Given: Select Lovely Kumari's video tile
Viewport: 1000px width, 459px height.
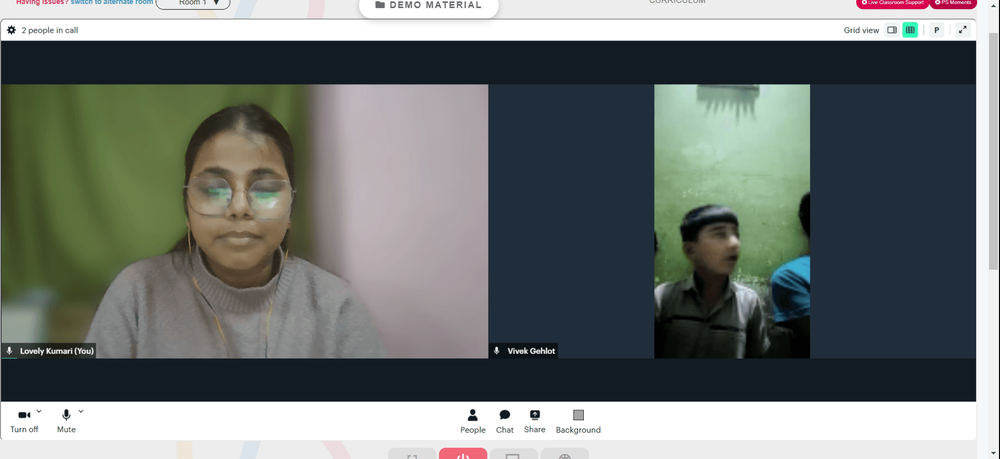Looking at the screenshot, I should tap(244, 221).
